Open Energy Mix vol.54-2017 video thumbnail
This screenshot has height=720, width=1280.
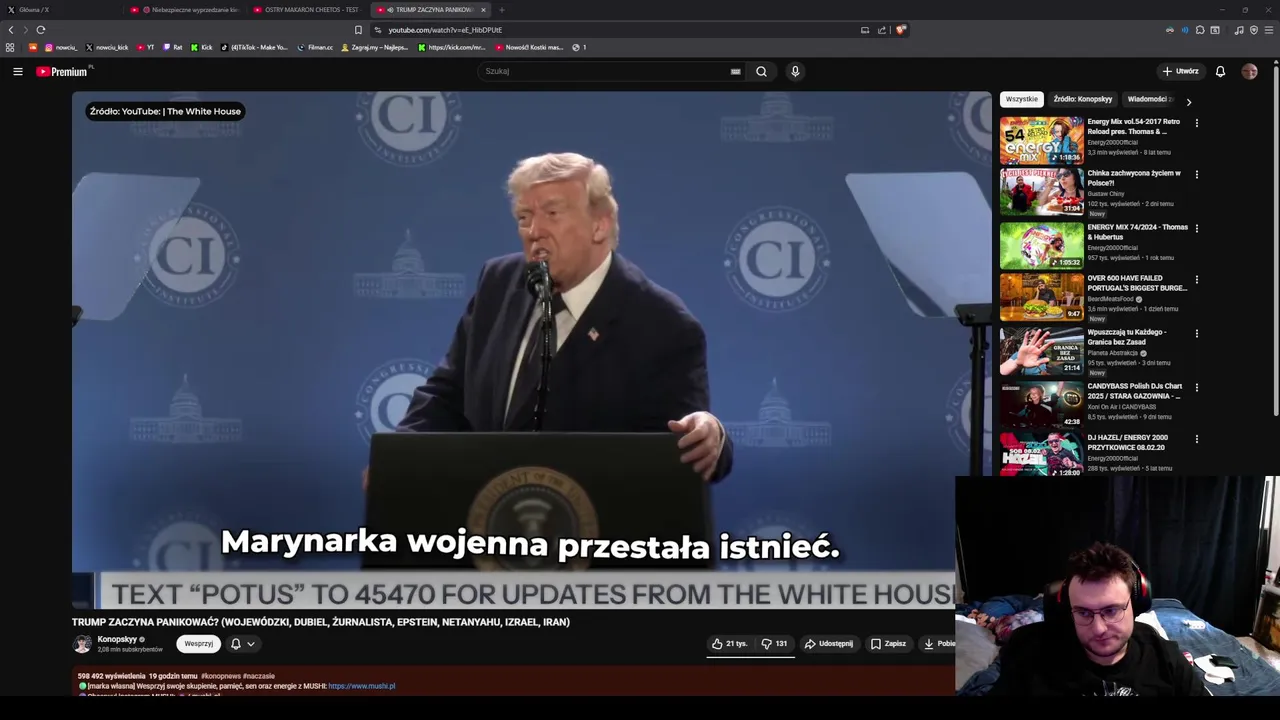(1041, 140)
